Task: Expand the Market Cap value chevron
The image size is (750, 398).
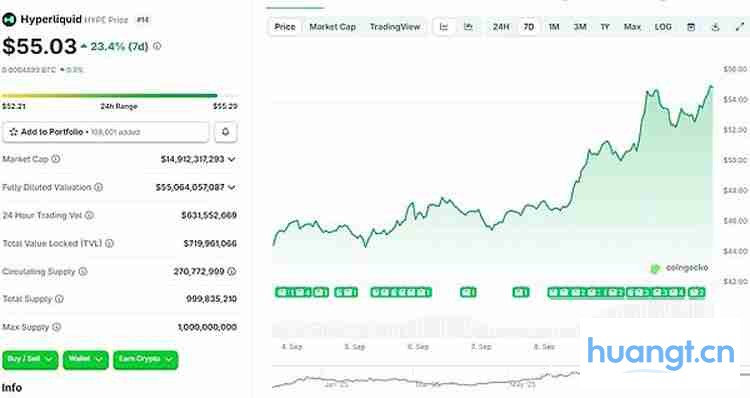Action: point(232,159)
